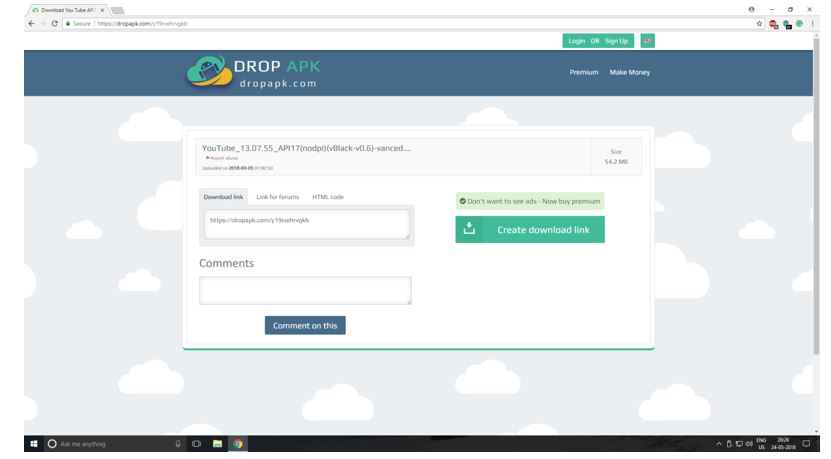Open the red extension icon in toolbar
Screen dimensions: 831x459
(x=774, y=24)
